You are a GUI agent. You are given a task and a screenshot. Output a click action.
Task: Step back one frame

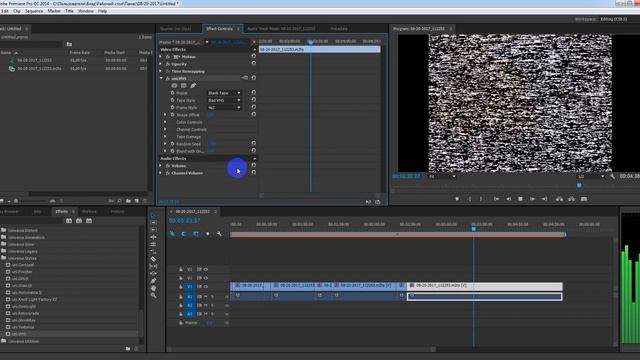(509, 199)
